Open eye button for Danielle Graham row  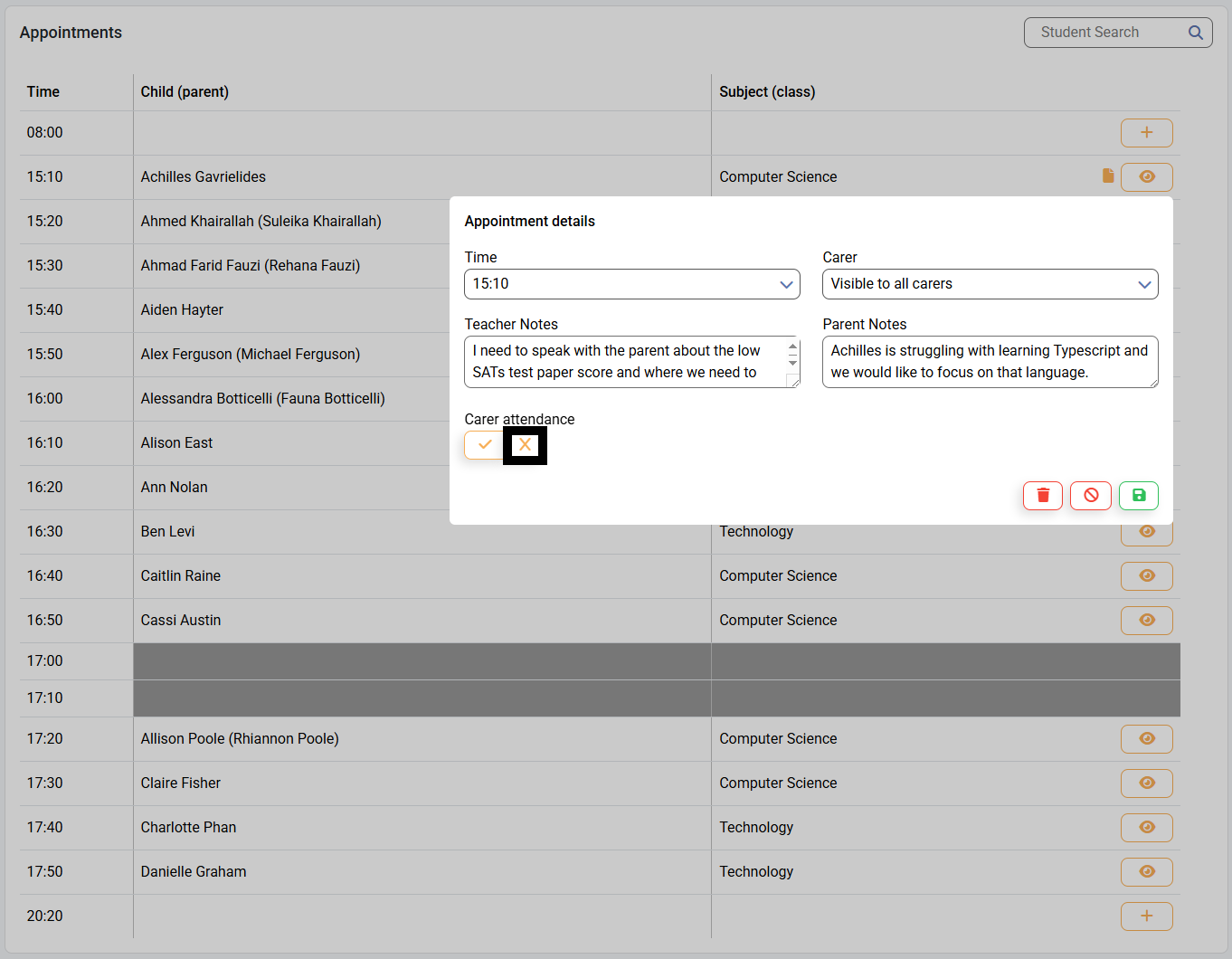point(1146,872)
